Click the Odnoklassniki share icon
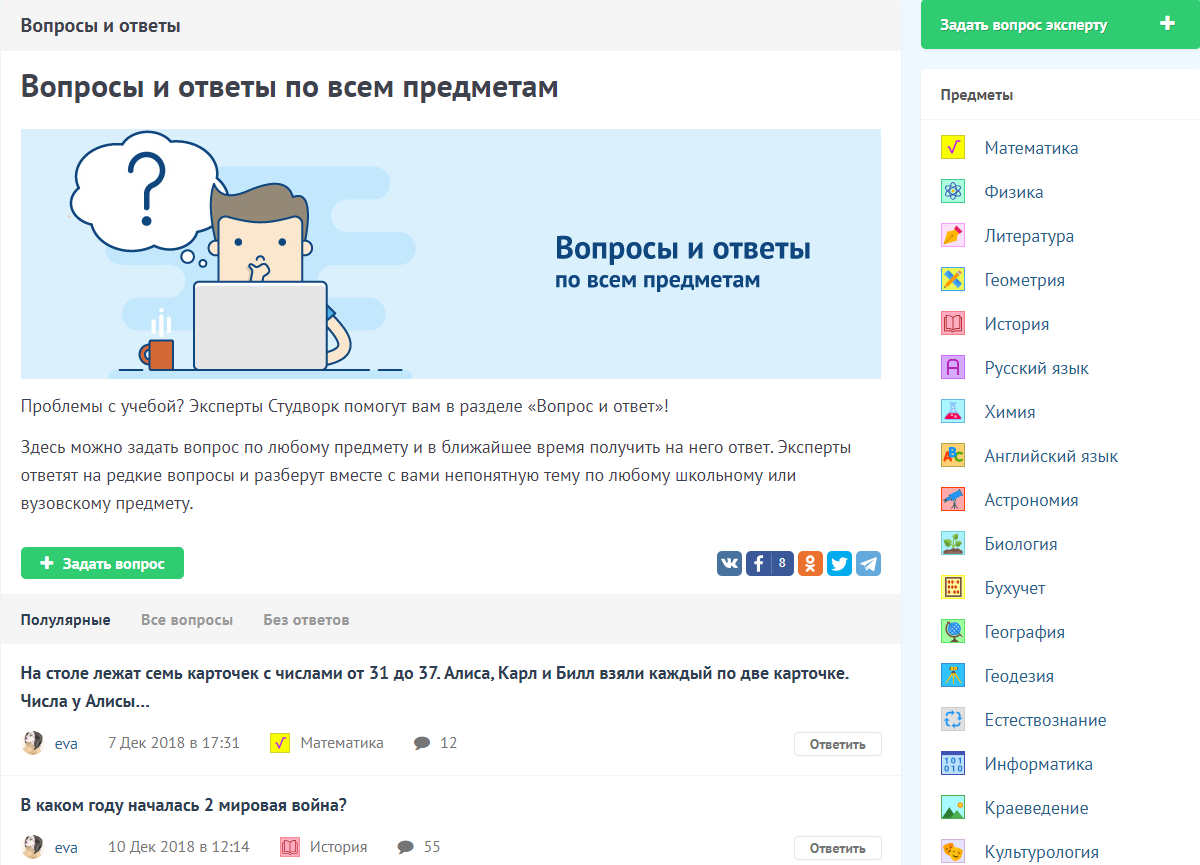Image resolution: width=1200 pixels, height=865 pixels. [810, 563]
